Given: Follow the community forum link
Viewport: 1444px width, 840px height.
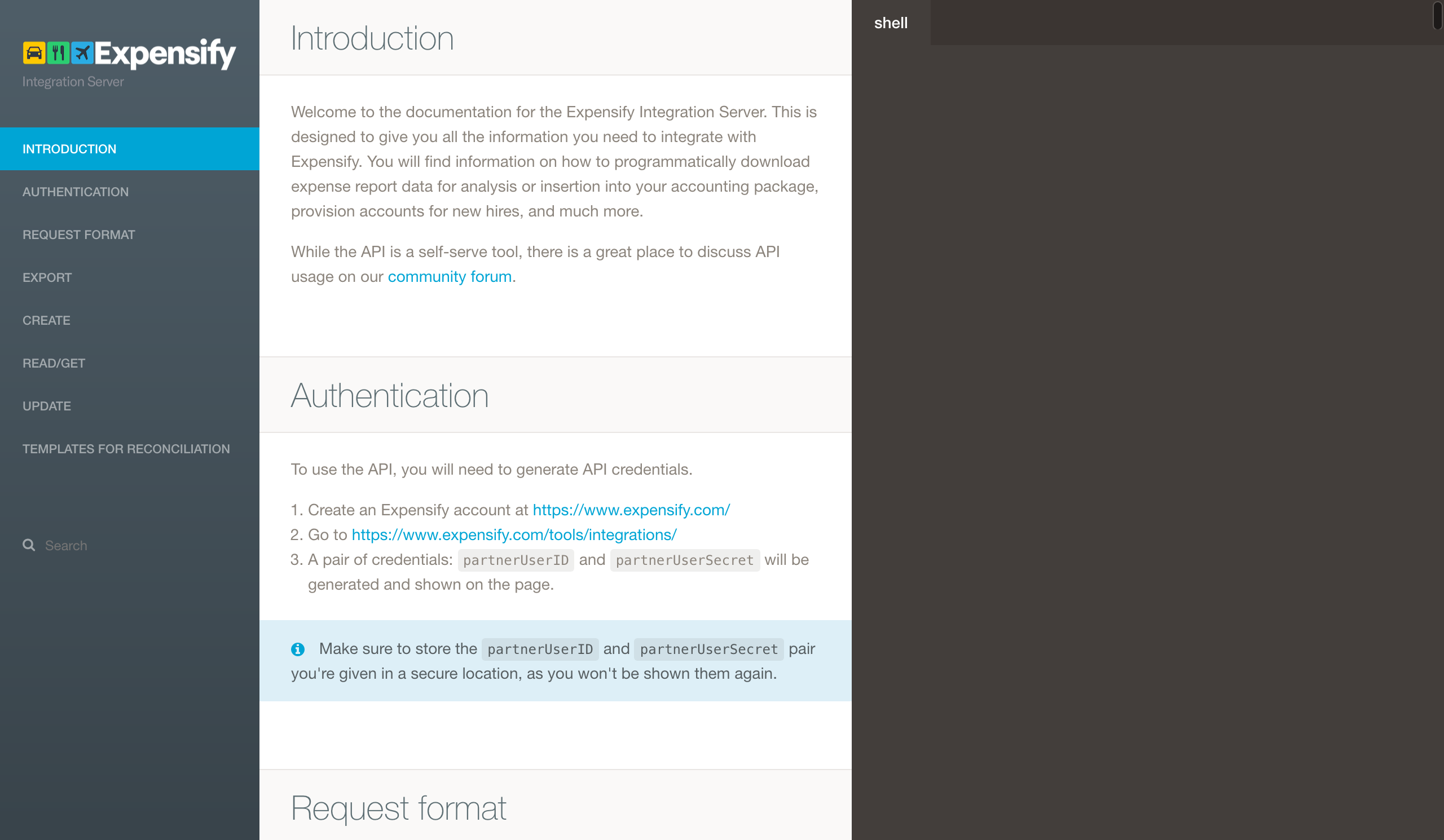Looking at the screenshot, I should pyautogui.click(x=450, y=277).
